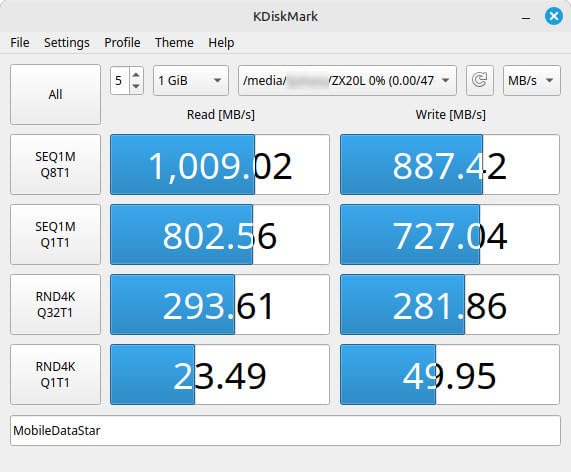
Task: Click the MobileDataStar comment field
Action: tap(285, 430)
